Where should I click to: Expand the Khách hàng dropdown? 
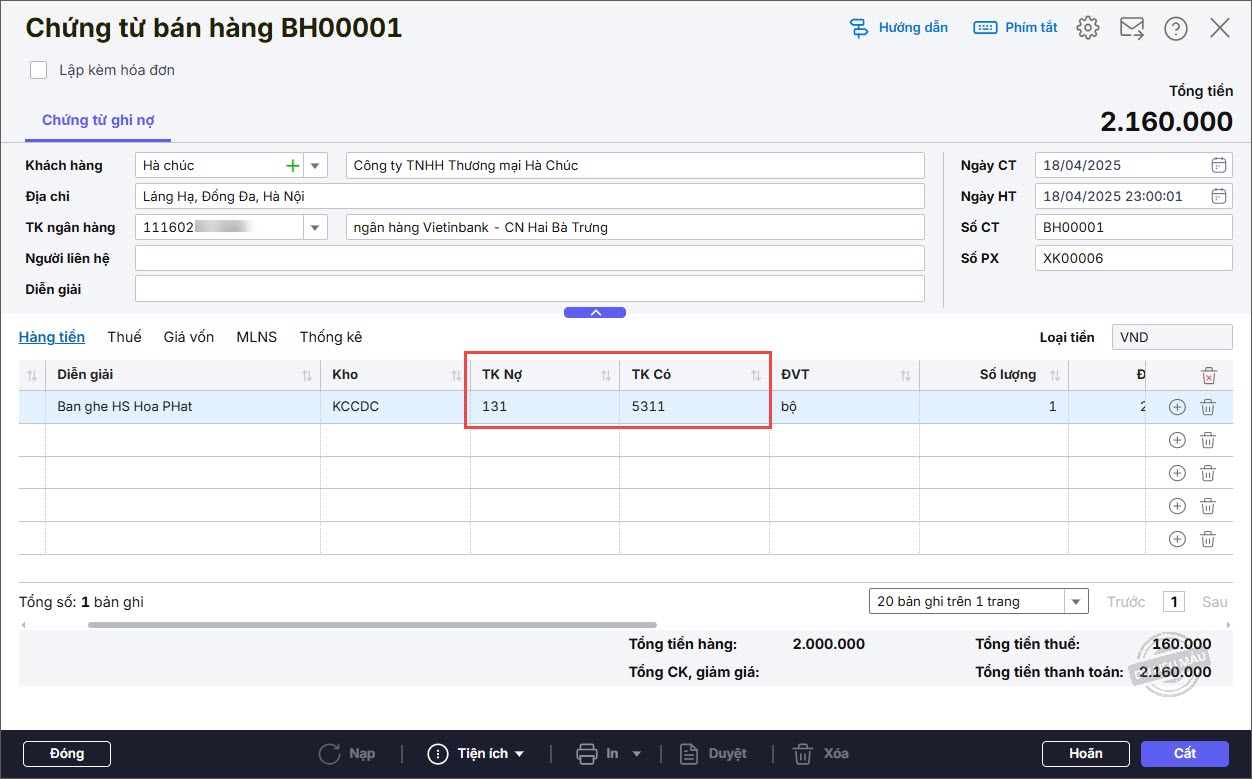click(x=315, y=166)
